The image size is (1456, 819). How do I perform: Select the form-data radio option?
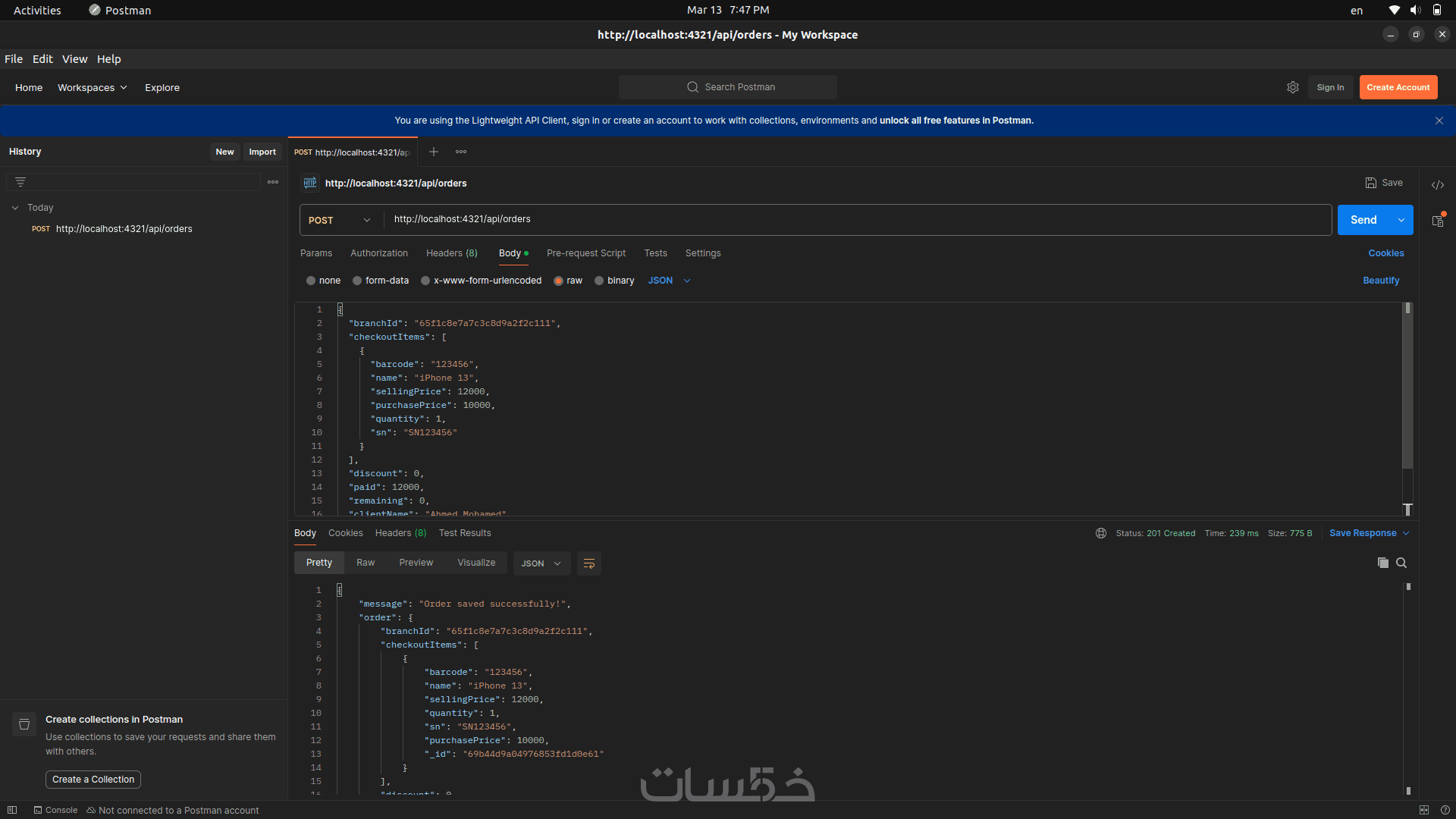coord(357,281)
